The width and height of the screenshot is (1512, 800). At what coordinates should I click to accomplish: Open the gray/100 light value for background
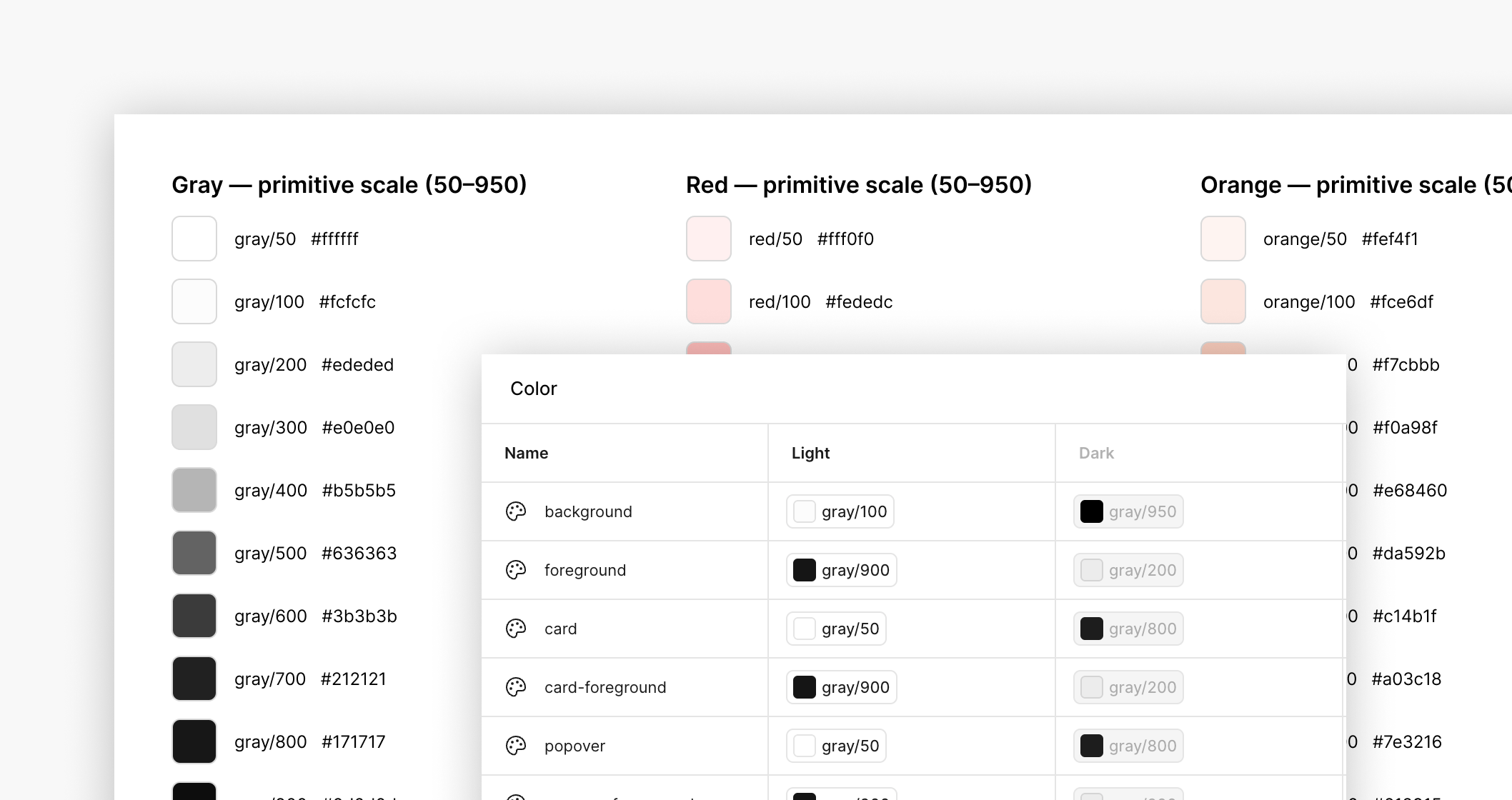coord(840,511)
